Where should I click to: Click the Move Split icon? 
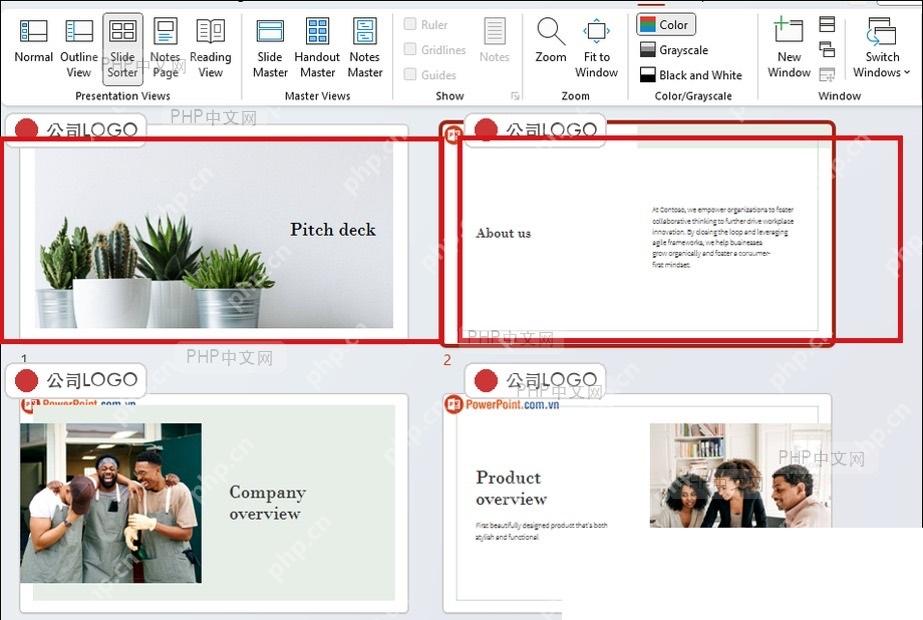(x=827, y=74)
